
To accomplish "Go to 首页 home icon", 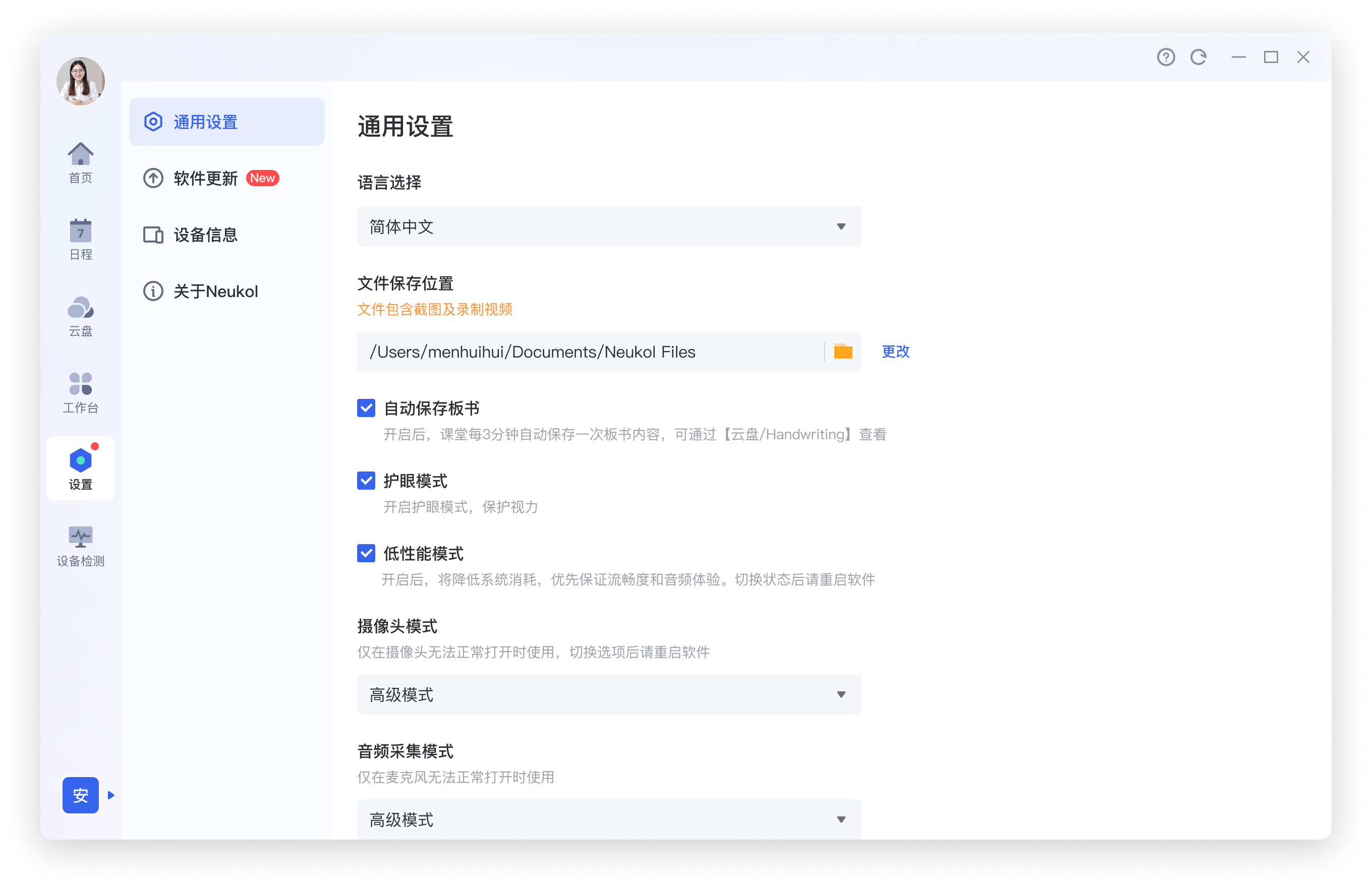I will point(81,153).
